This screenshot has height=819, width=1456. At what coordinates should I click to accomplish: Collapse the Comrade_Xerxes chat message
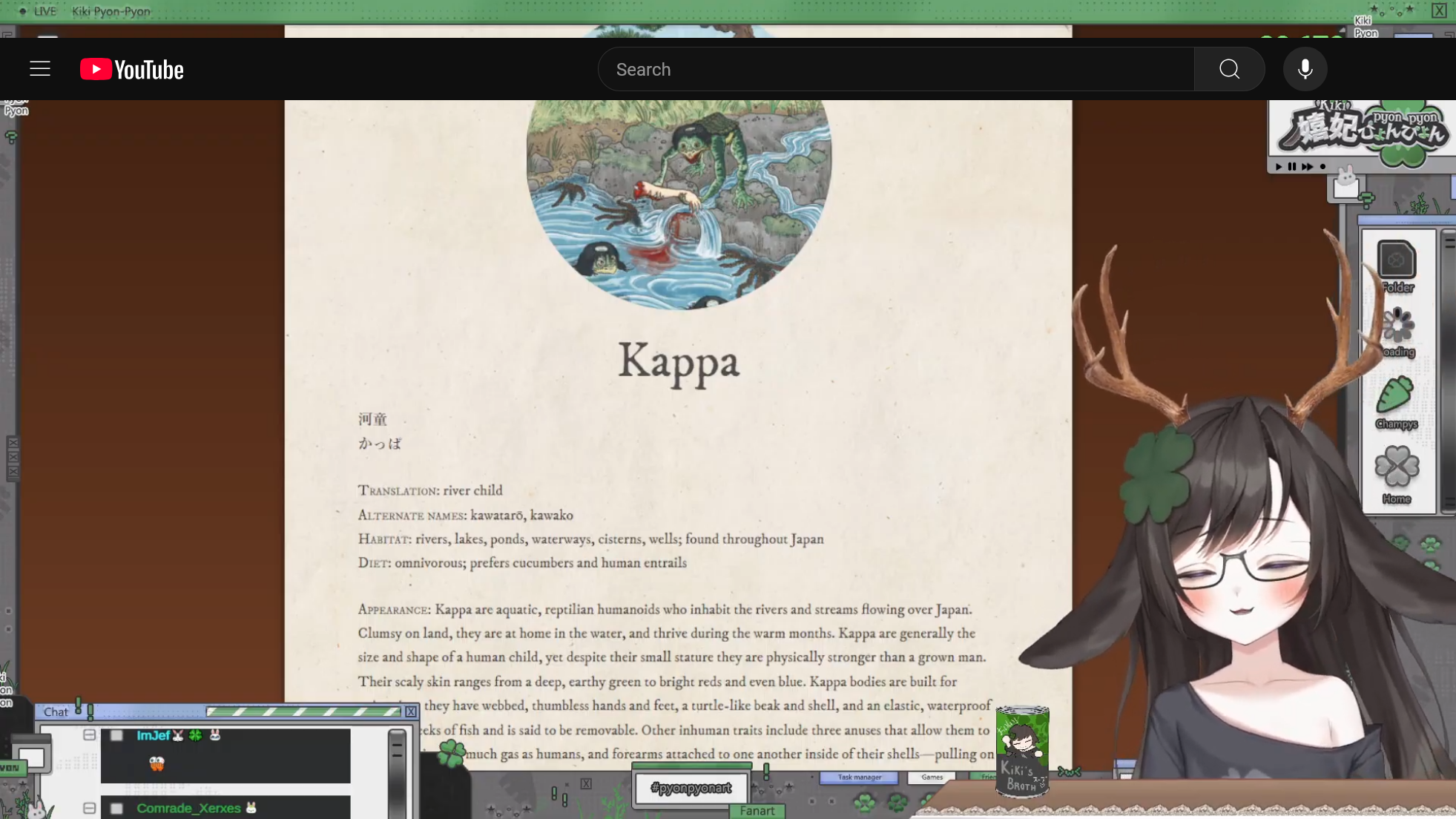(x=90, y=808)
